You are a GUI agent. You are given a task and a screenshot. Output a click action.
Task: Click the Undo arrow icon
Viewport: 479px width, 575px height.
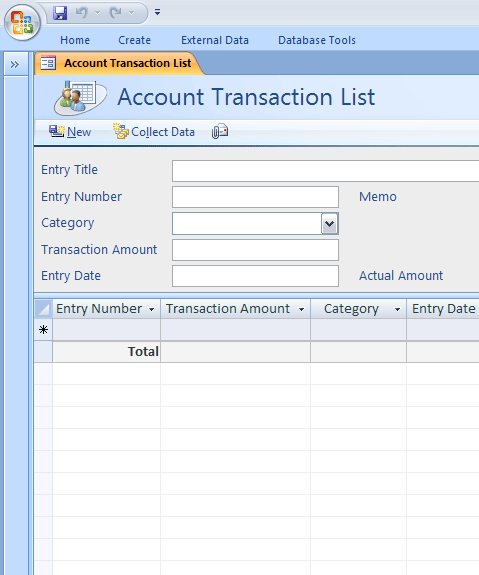pos(81,13)
